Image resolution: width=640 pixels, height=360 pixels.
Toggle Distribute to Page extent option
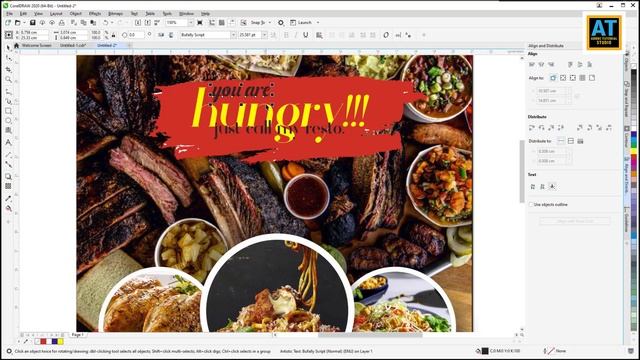coord(571,141)
